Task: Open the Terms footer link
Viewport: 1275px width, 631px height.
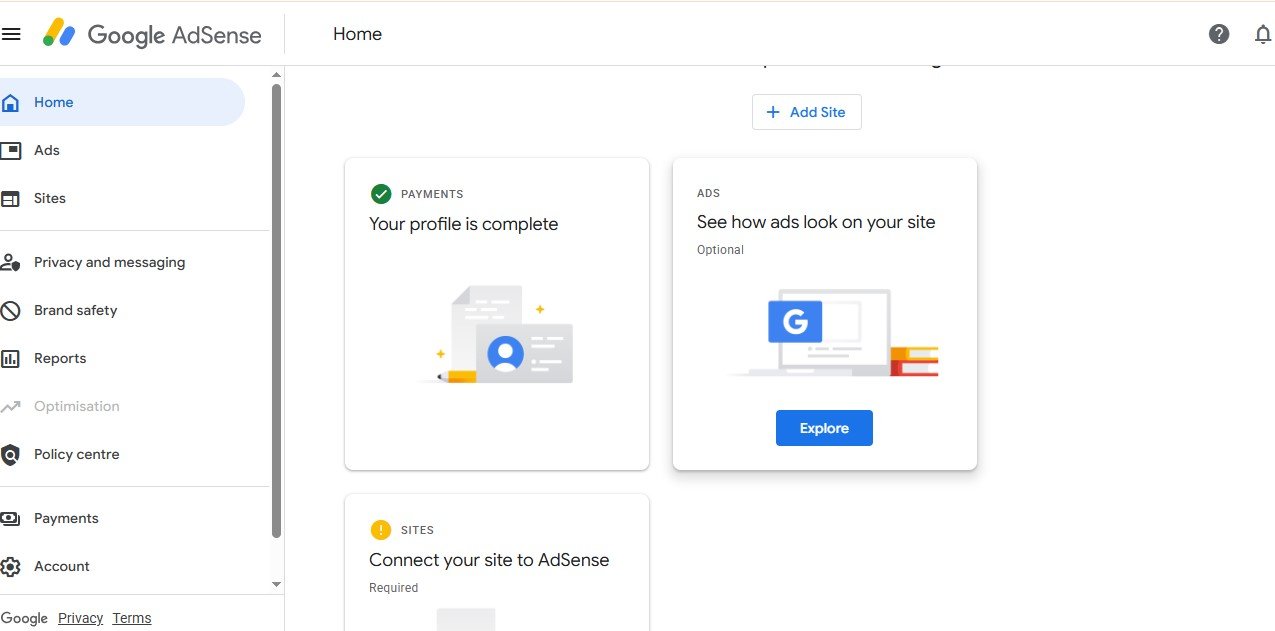Action: tap(132, 618)
